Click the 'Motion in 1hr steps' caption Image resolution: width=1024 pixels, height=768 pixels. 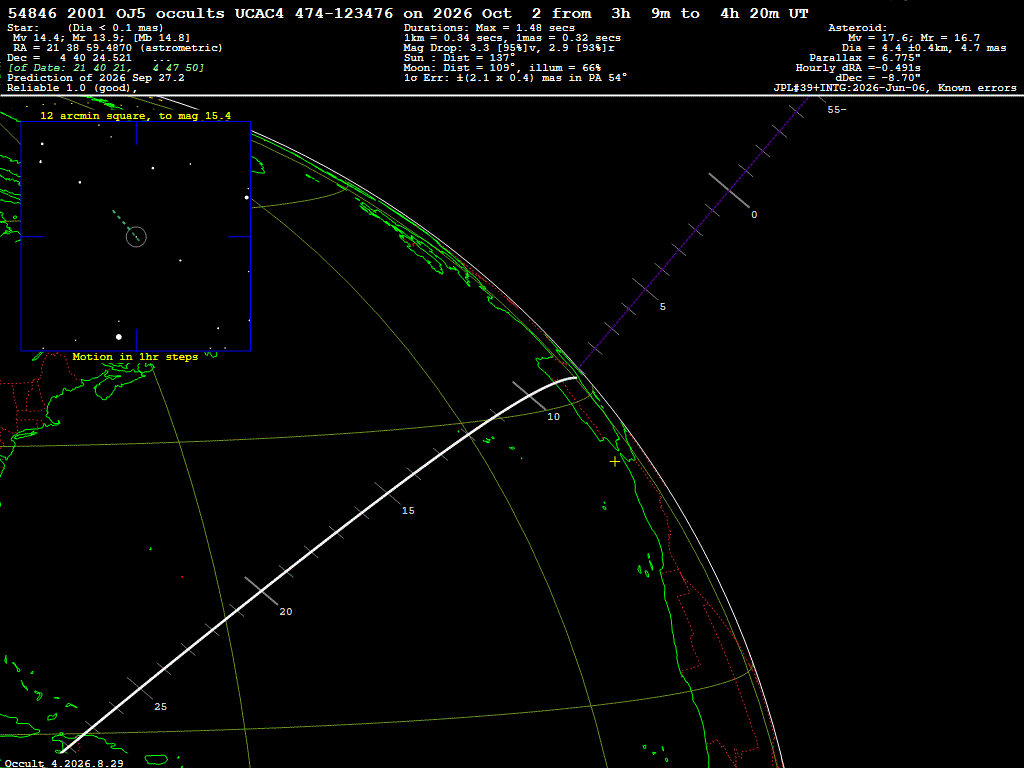tap(135, 357)
